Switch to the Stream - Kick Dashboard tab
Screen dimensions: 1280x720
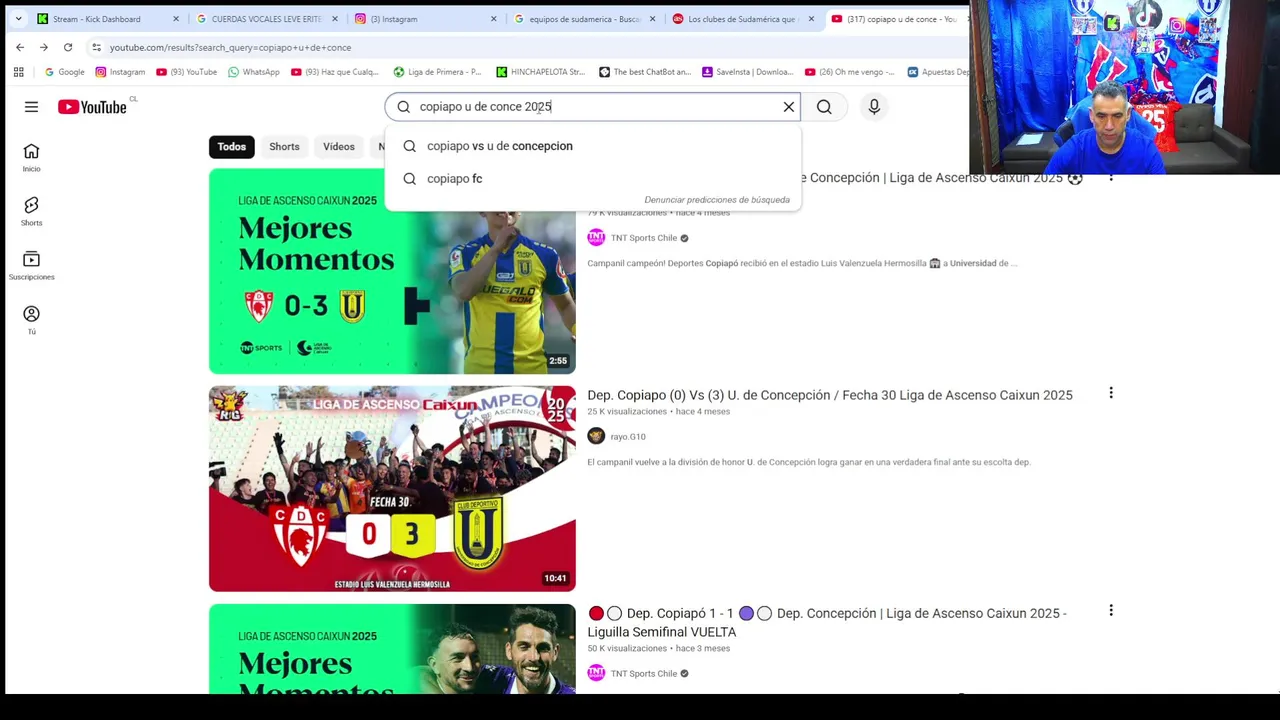click(x=107, y=19)
